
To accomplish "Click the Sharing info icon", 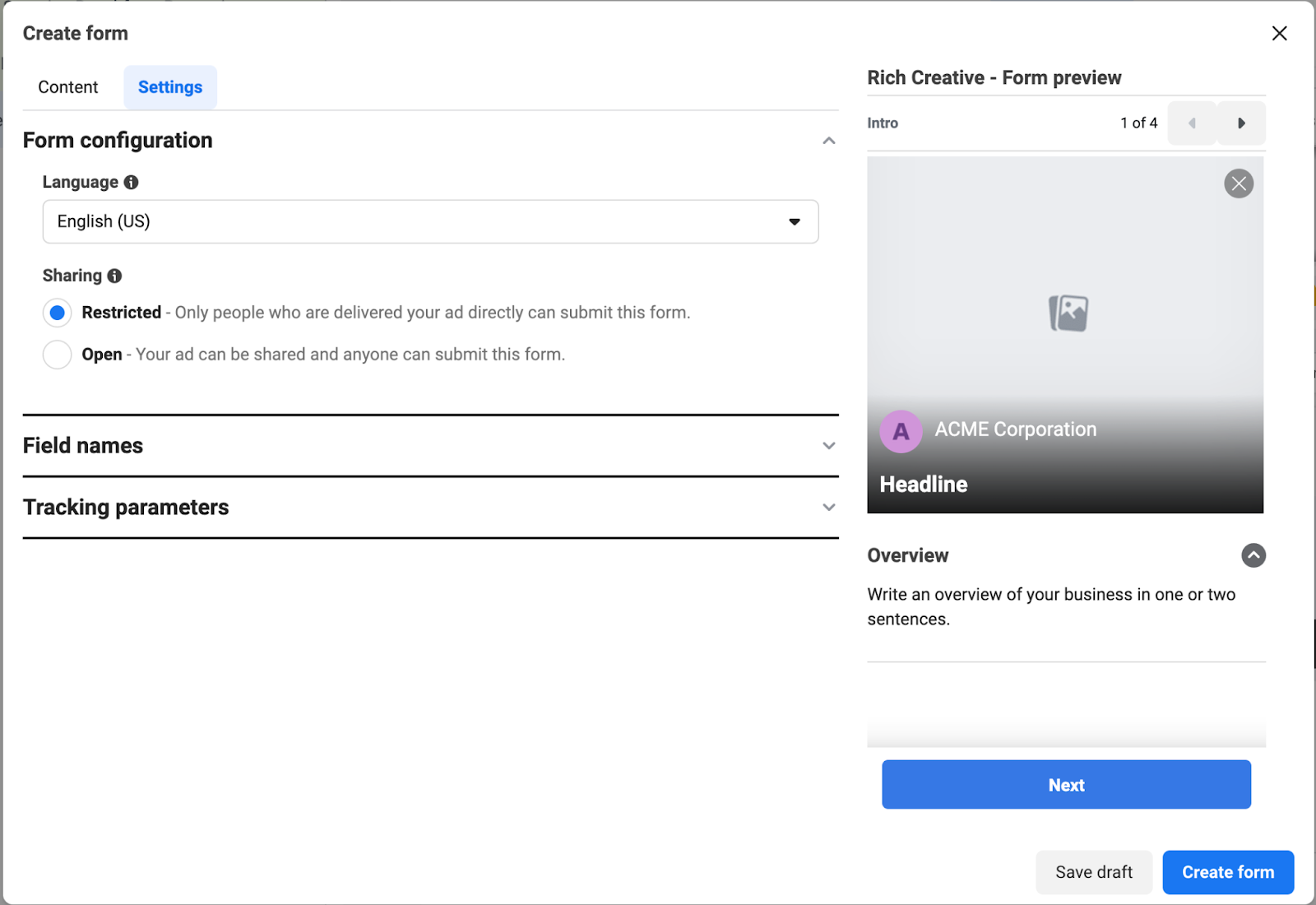I will [x=114, y=276].
